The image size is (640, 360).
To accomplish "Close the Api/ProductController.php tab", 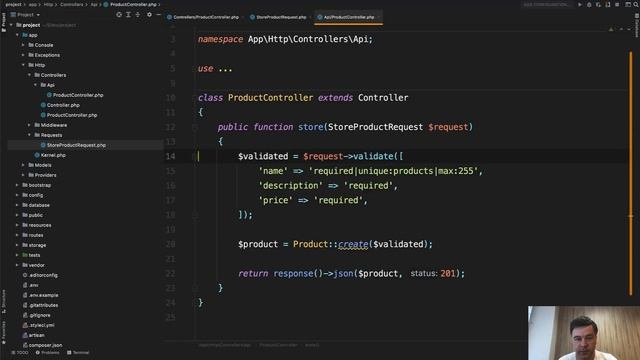I will coord(379,17).
